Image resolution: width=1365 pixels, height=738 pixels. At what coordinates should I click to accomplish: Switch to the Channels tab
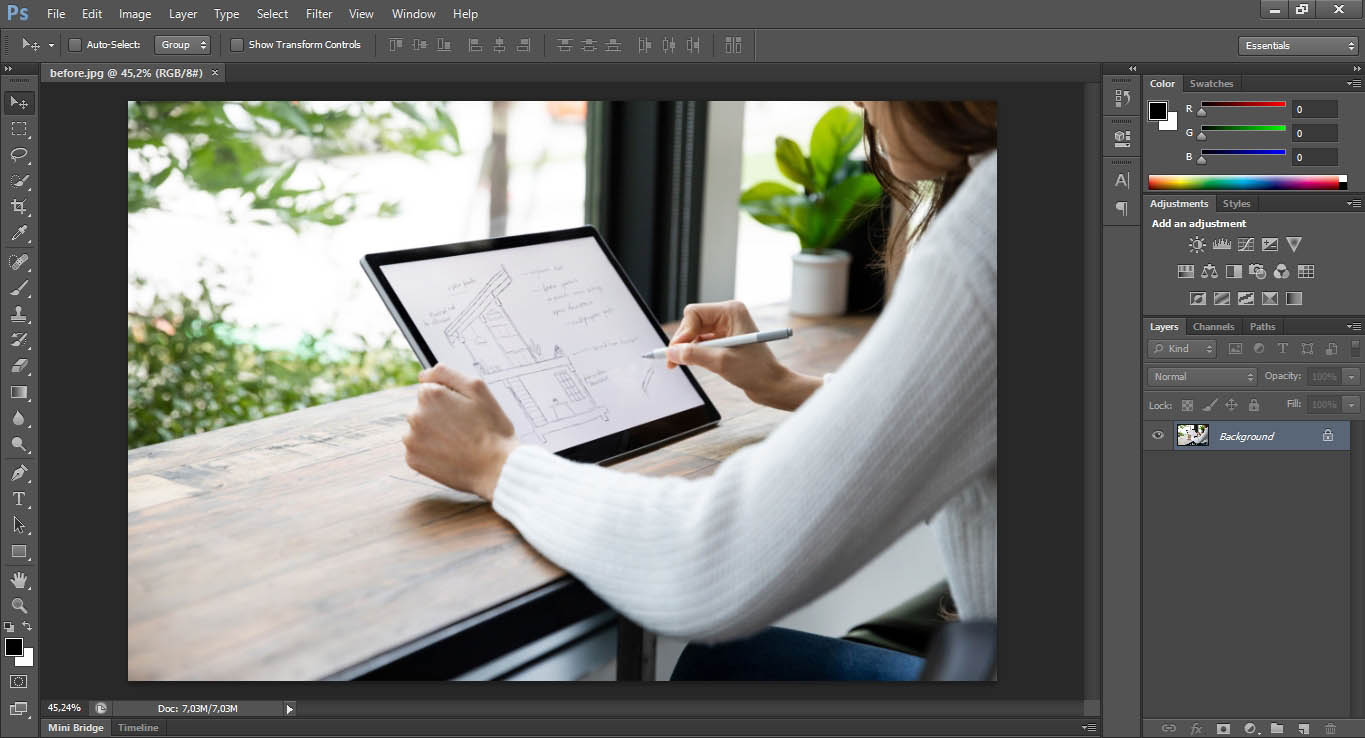[x=1213, y=326]
